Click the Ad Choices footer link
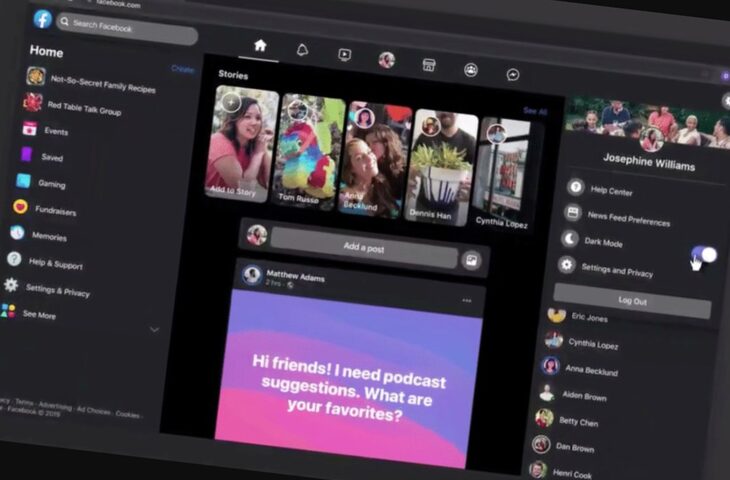730x480 pixels. pyautogui.click(x=94, y=410)
